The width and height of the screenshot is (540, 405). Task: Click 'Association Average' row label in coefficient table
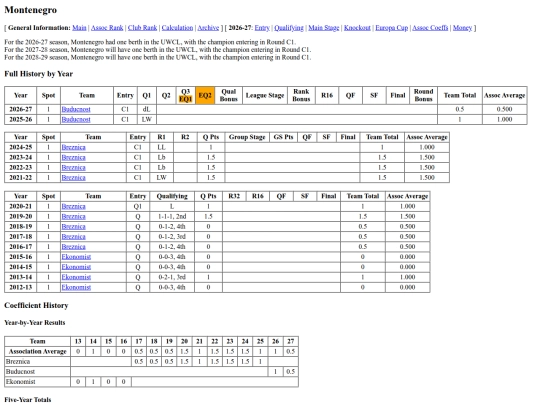coord(37,352)
